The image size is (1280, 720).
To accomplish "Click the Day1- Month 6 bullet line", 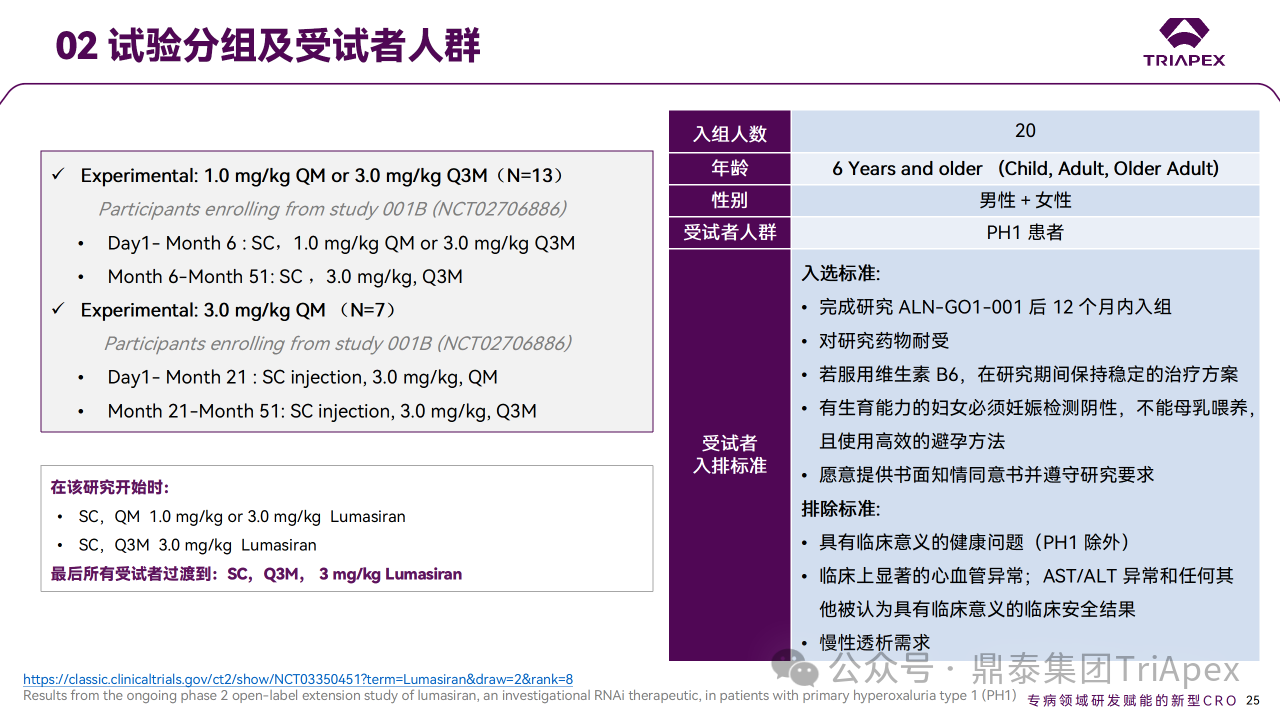I will 340,243.
